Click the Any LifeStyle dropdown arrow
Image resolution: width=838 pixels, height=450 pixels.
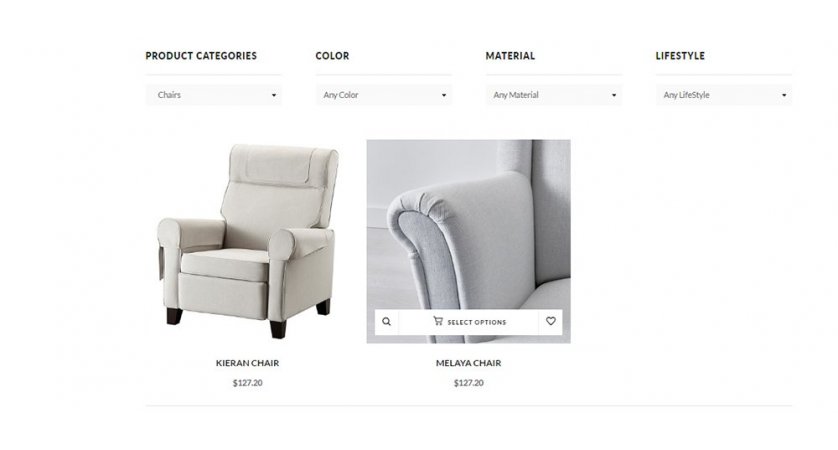point(784,95)
